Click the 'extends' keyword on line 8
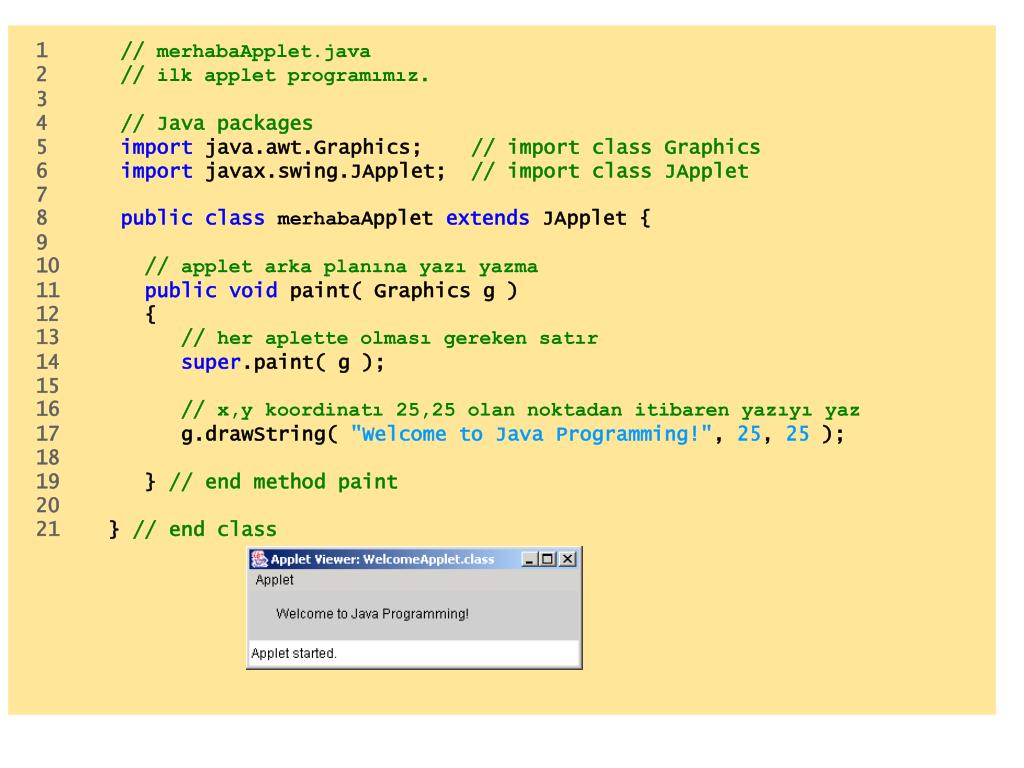Viewport: 1024px width, 768px height. 487,217
